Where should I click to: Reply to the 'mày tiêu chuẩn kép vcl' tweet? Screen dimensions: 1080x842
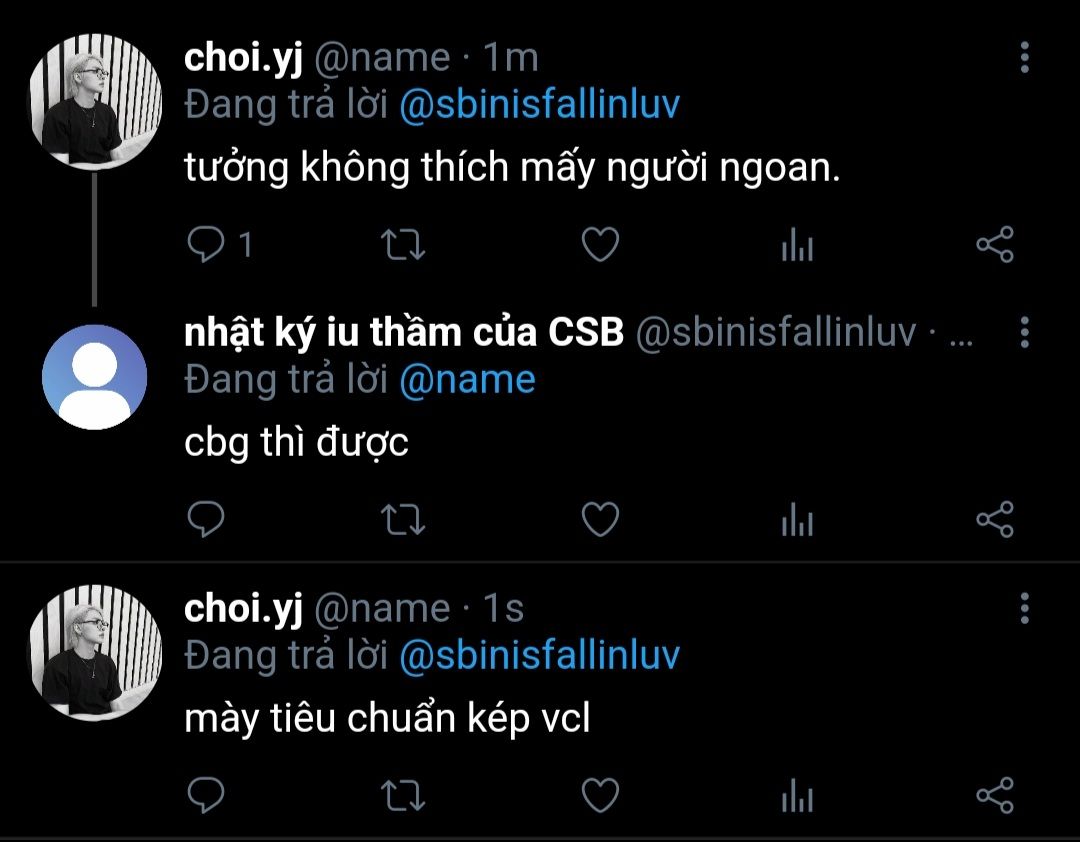coord(206,795)
